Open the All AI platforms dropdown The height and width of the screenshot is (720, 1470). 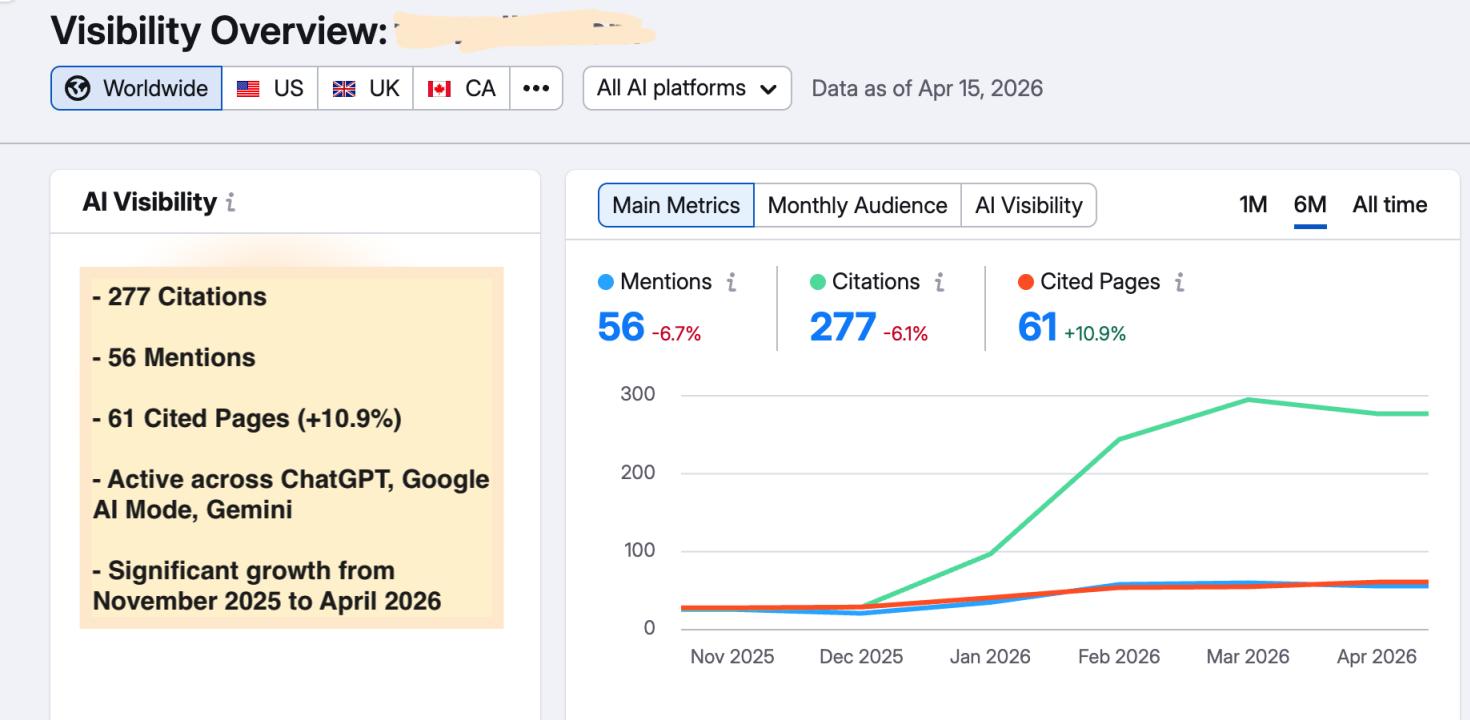click(x=686, y=88)
